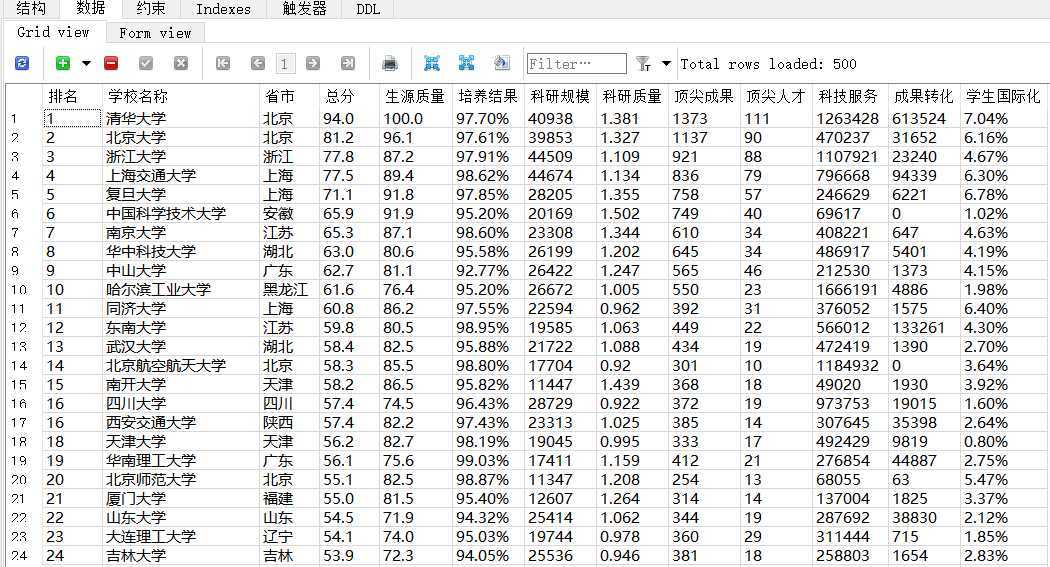Open the filter mode dropdown arrow
This screenshot has height=567, width=1050.
pyautogui.click(x=666, y=64)
